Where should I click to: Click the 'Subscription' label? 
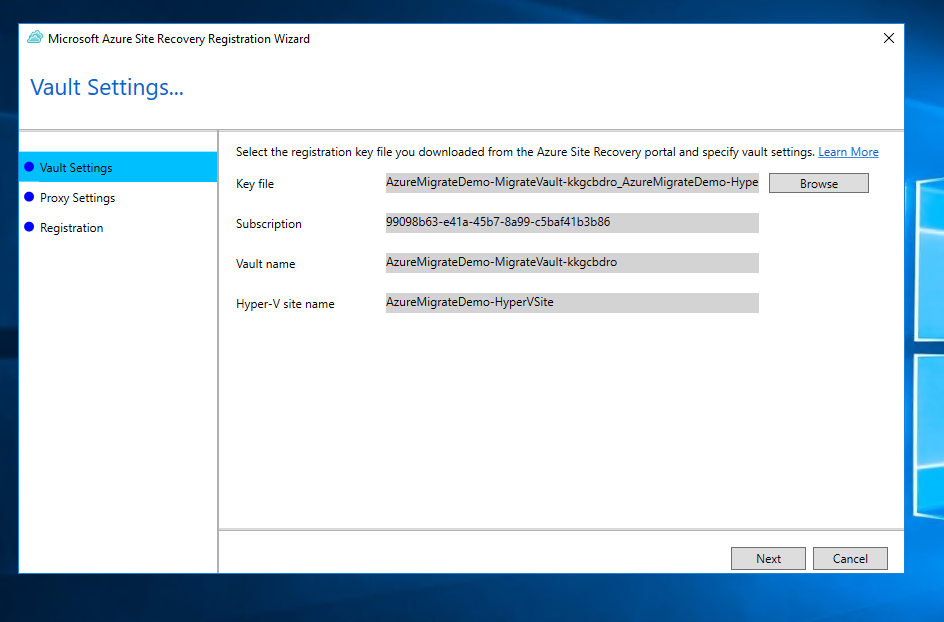(269, 224)
